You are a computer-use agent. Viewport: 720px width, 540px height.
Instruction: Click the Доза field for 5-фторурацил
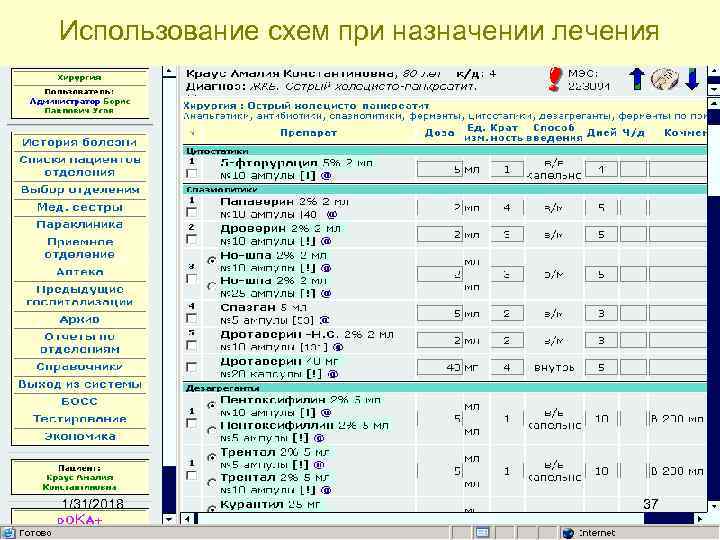coord(439,169)
